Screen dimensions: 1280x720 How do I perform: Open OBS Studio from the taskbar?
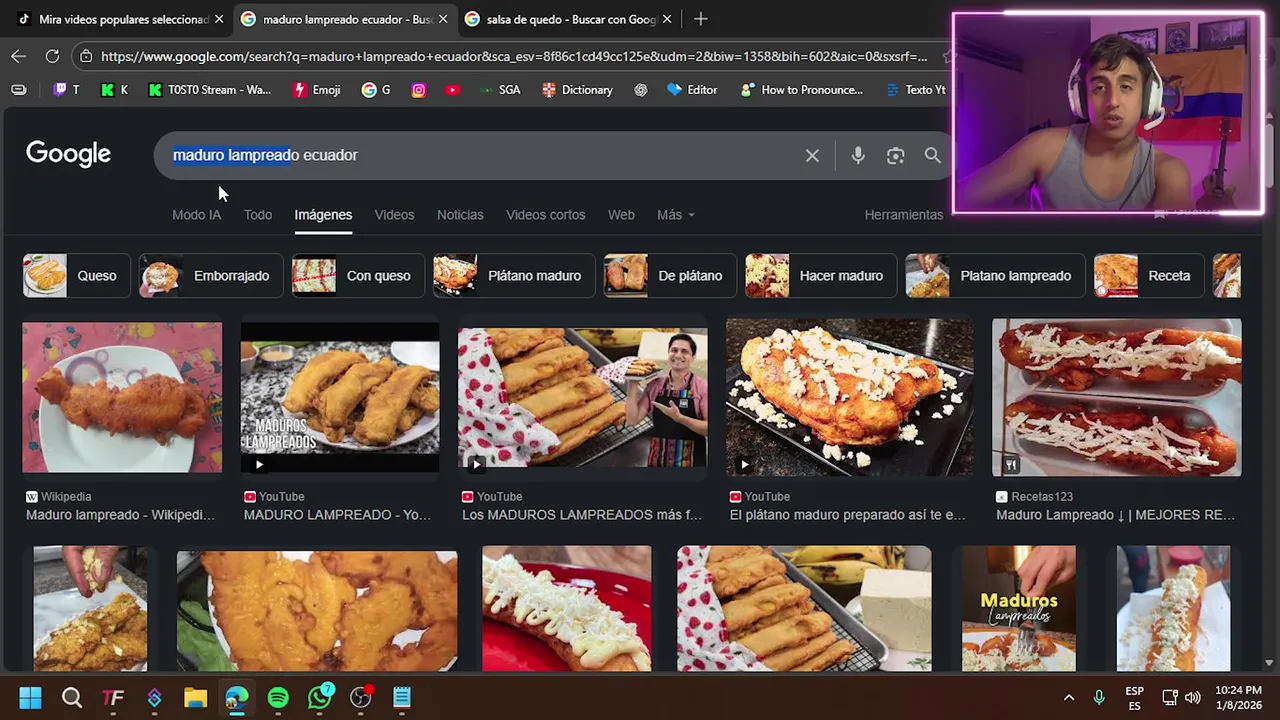pos(361,697)
